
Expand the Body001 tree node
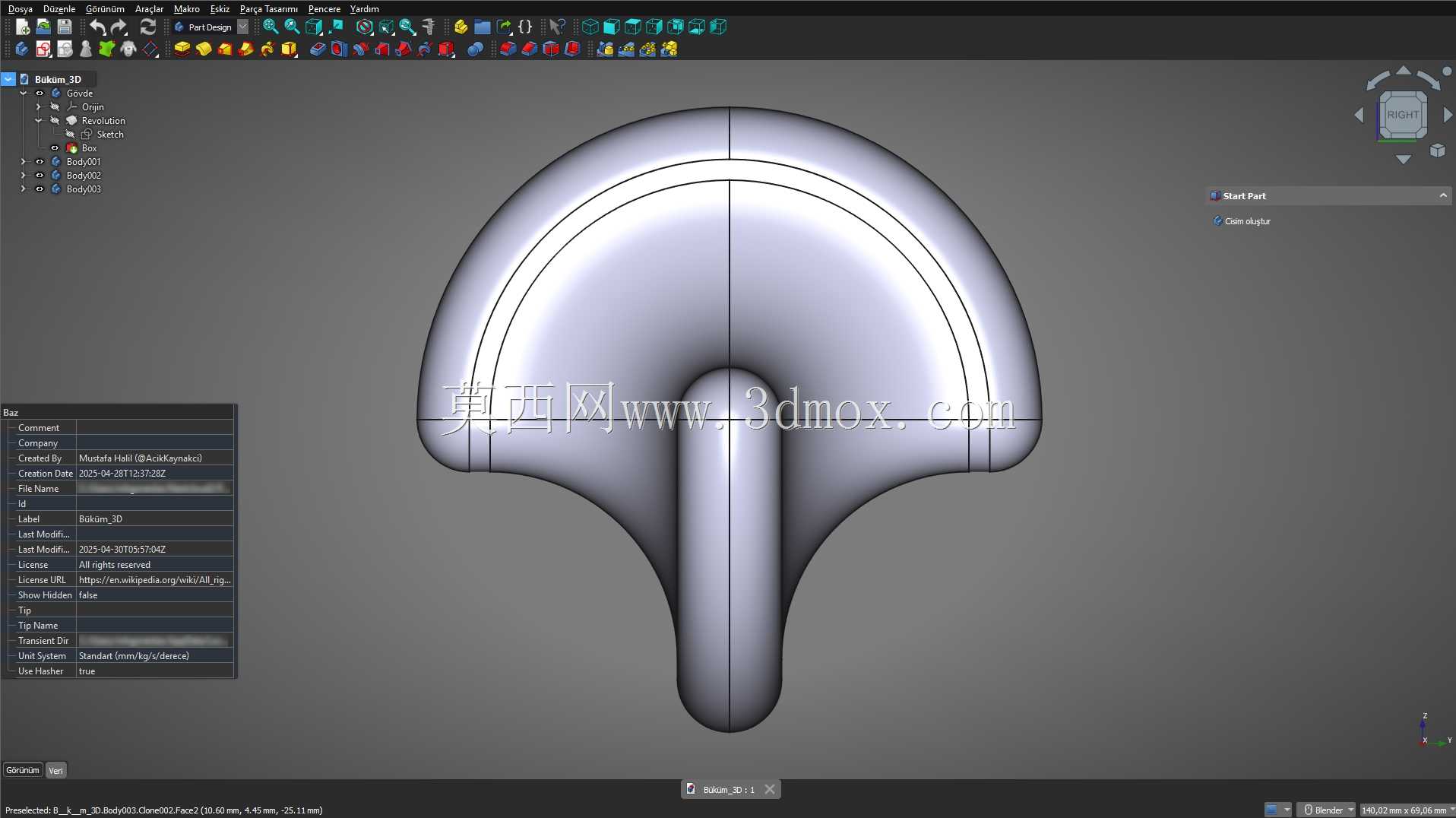click(24, 162)
